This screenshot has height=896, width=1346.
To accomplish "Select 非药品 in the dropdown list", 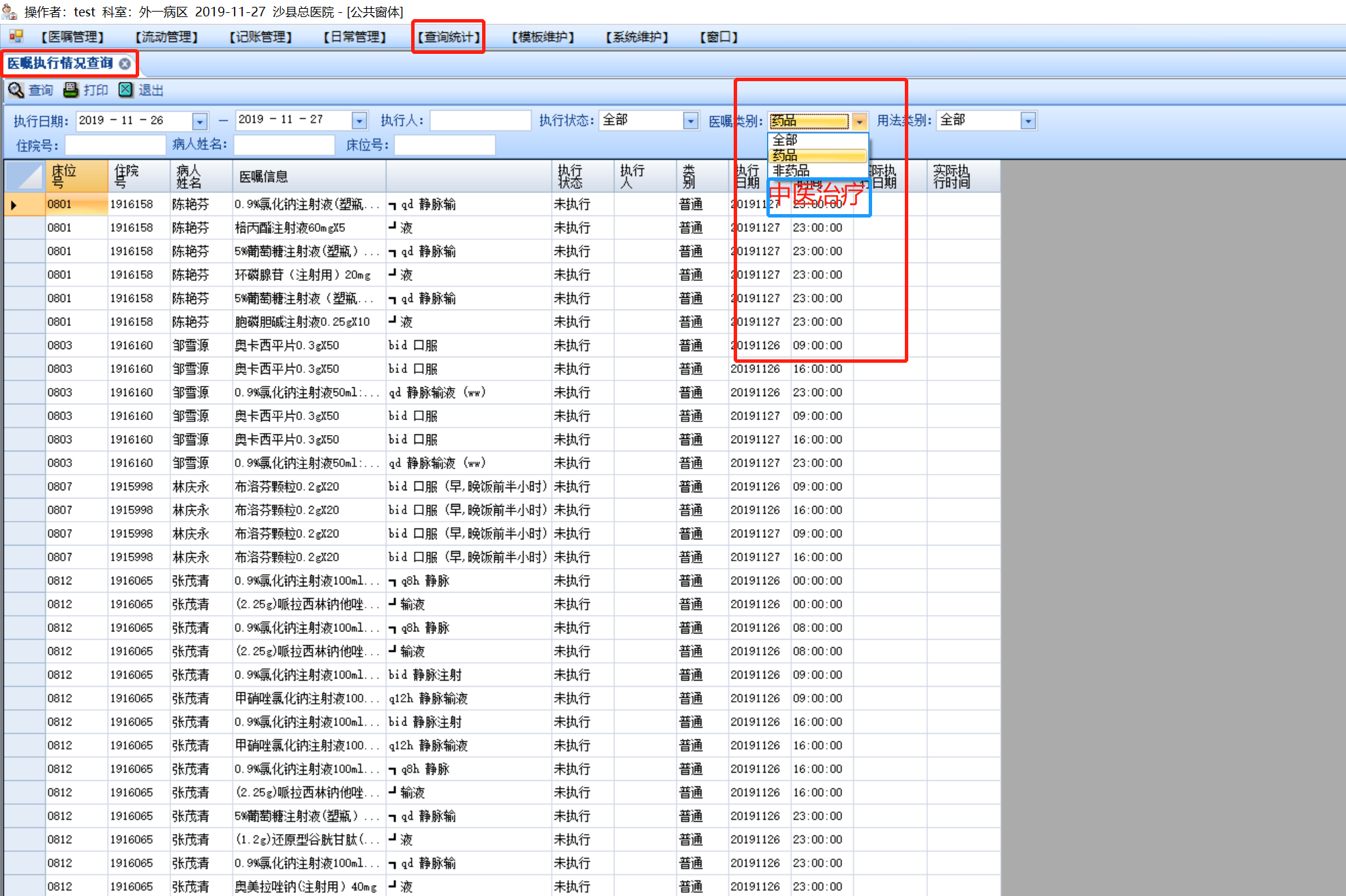I will click(x=792, y=170).
